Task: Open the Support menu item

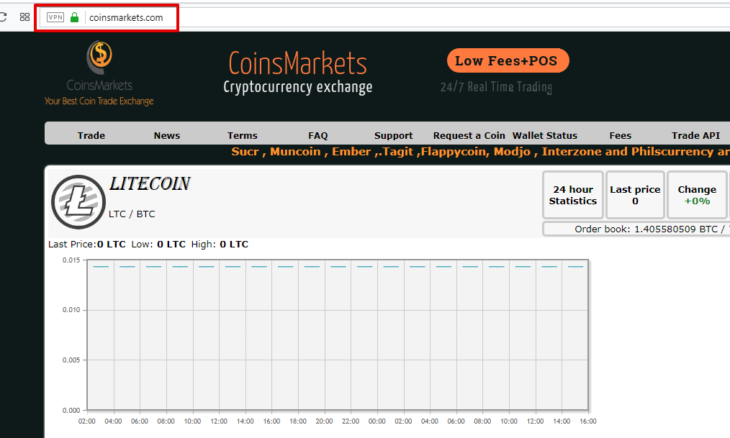Action: 393,135
